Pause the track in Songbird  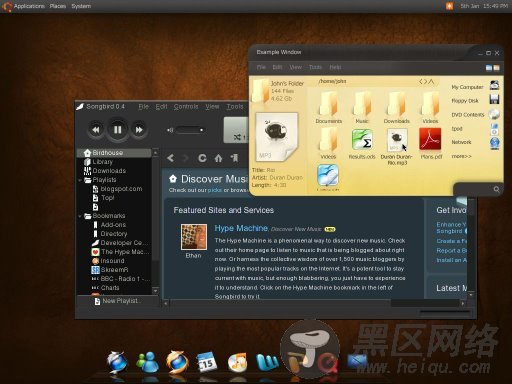117,130
